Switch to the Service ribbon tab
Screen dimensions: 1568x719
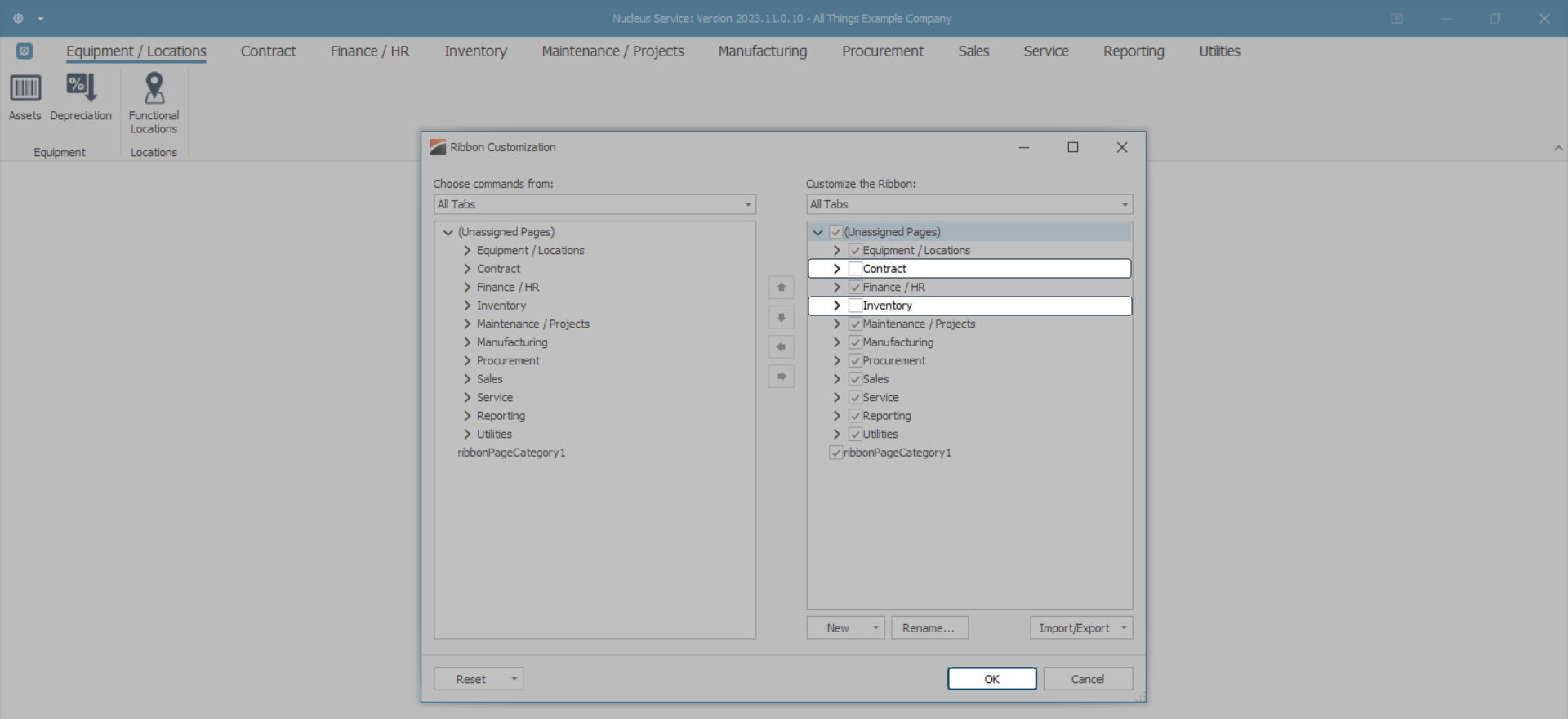pos(1046,51)
